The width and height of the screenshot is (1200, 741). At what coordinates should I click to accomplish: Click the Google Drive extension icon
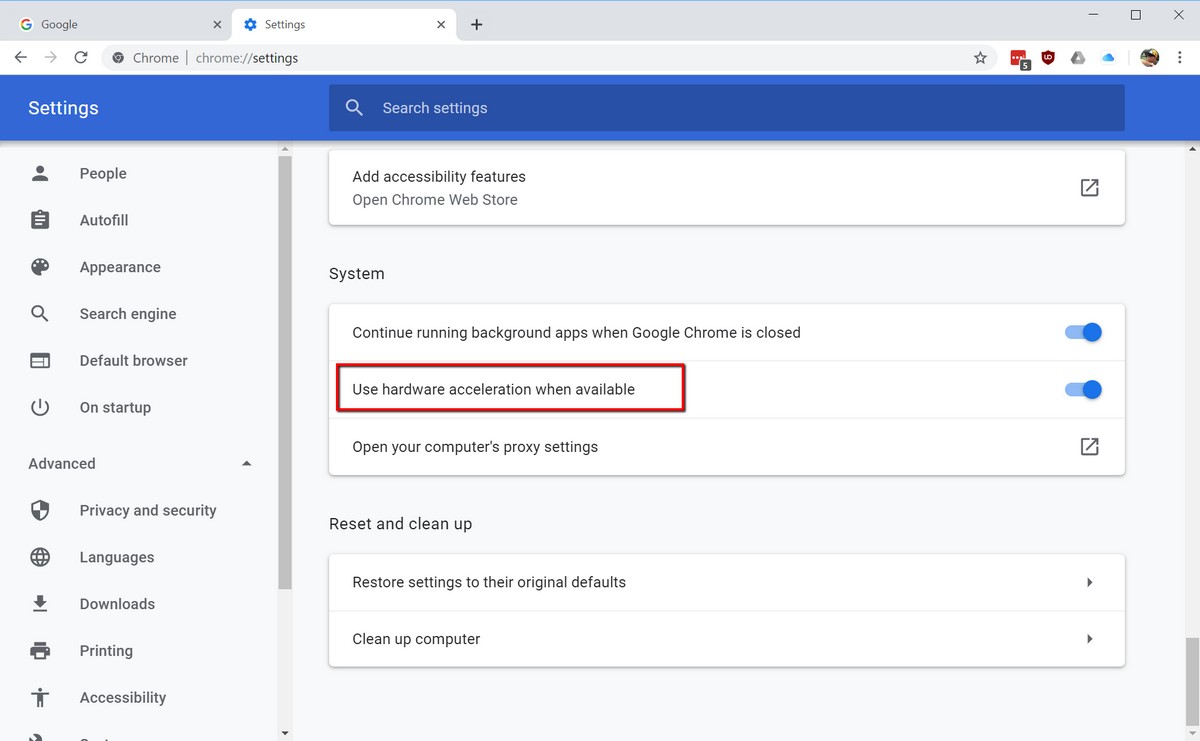[1078, 58]
